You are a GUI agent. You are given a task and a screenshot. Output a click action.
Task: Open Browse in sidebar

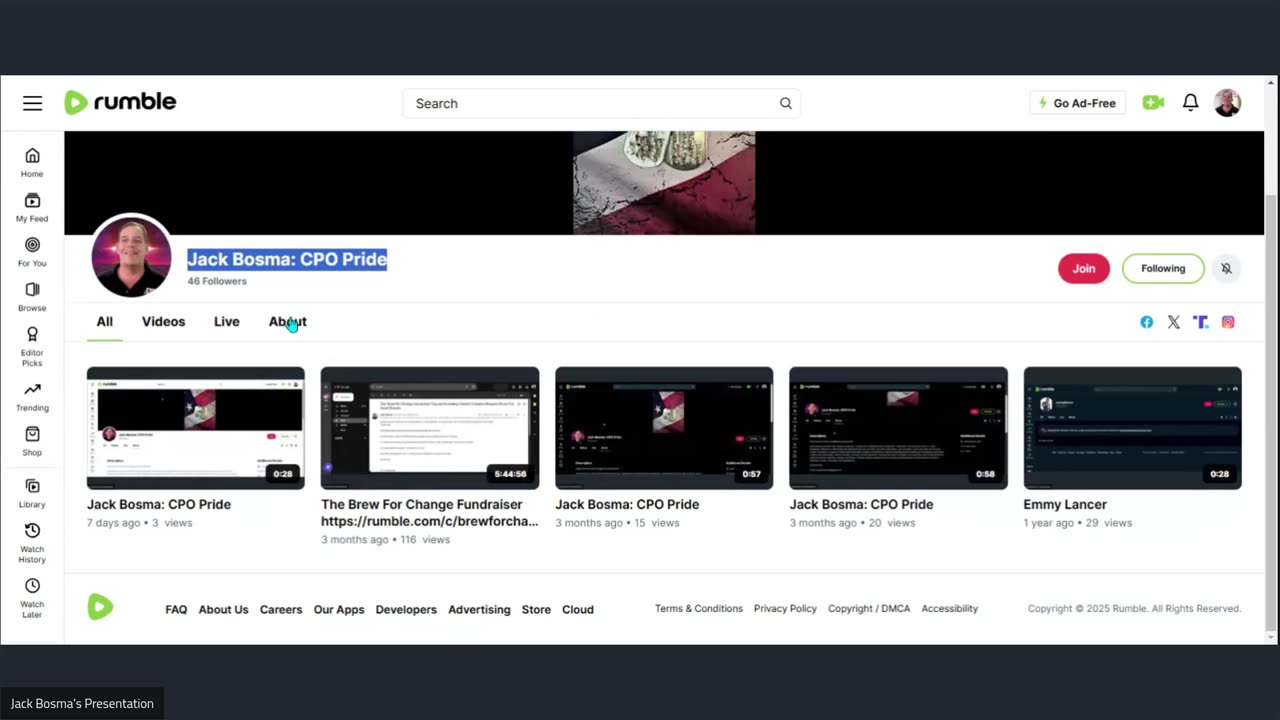coord(32,298)
